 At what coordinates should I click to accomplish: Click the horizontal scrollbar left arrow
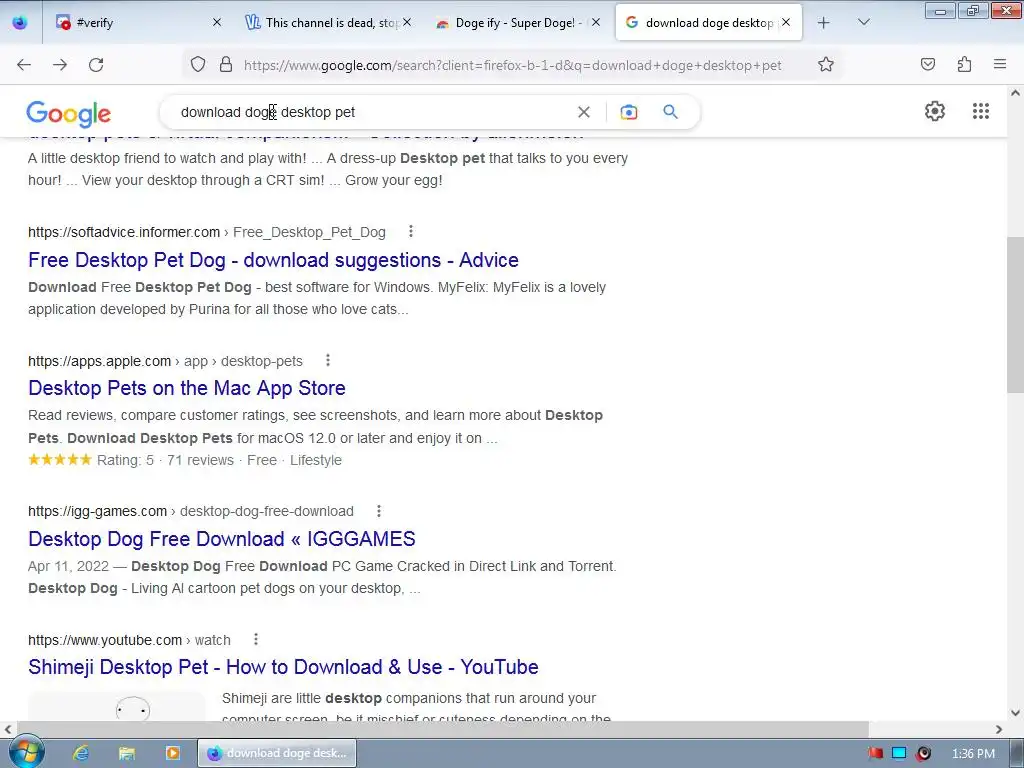click(8, 729)
